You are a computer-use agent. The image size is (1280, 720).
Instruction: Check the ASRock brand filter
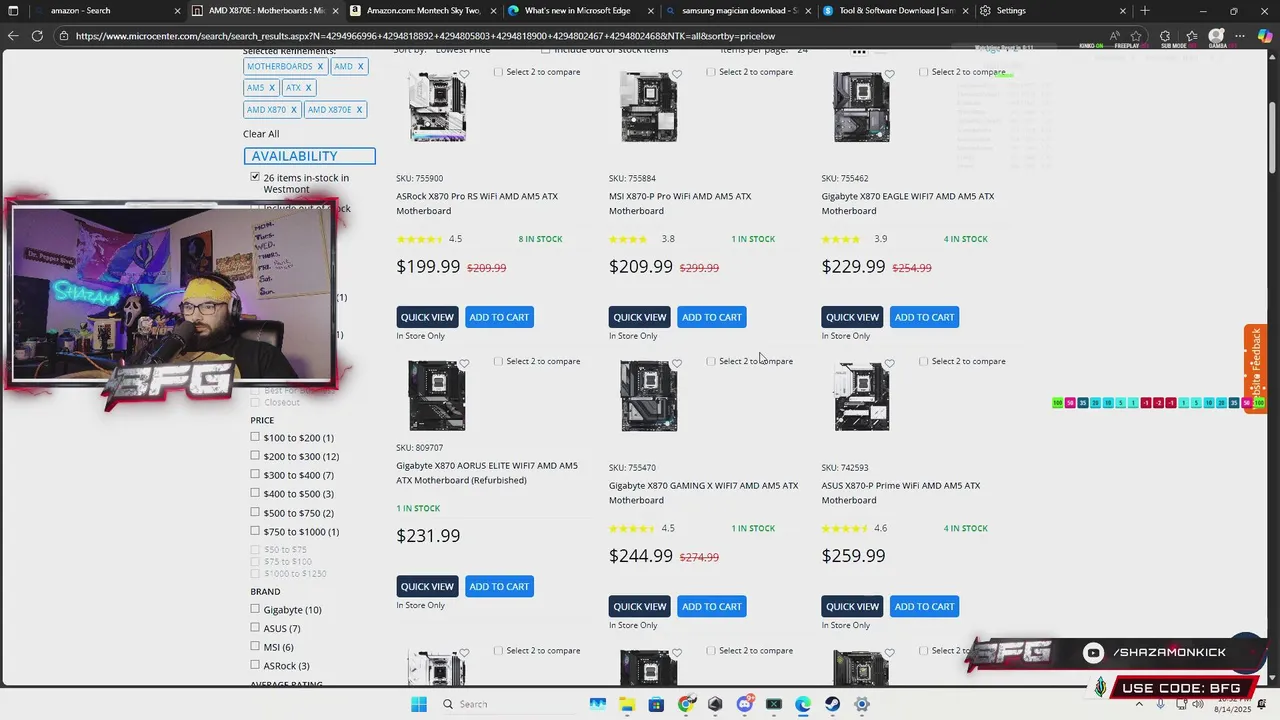[255, 665]
